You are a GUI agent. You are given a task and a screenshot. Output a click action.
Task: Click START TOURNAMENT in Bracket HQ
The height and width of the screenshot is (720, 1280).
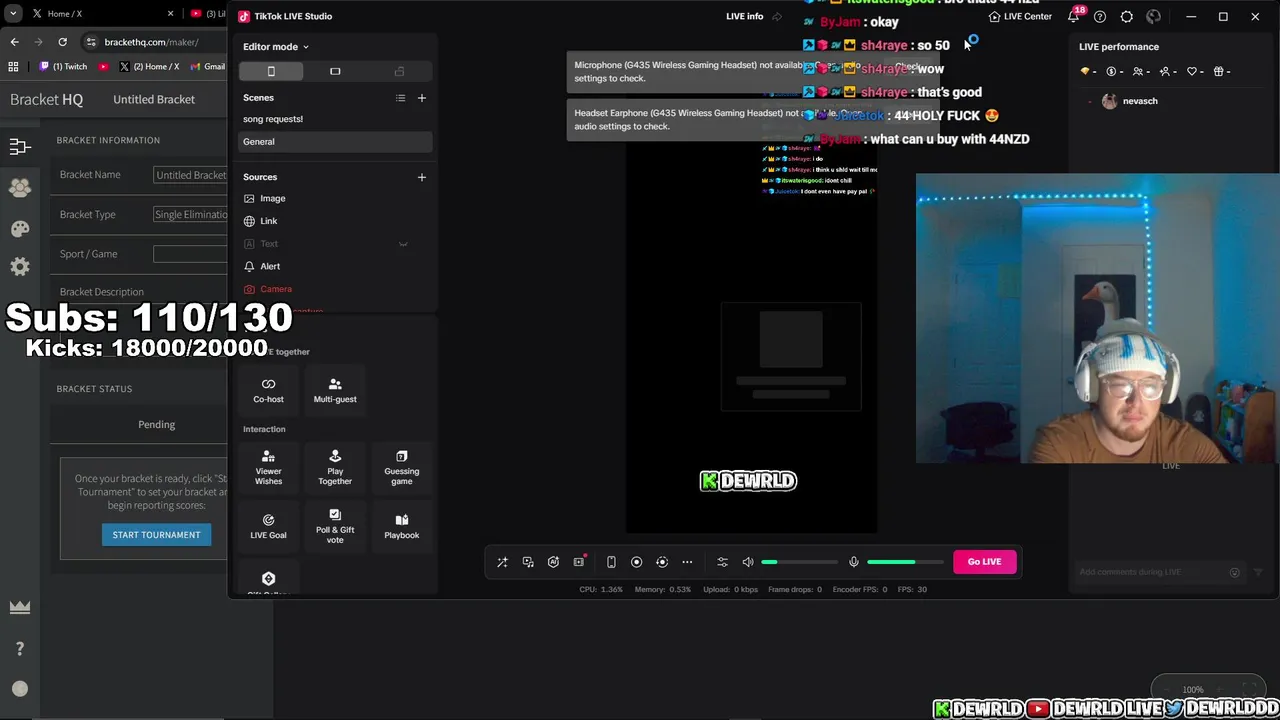pos(156,535)
